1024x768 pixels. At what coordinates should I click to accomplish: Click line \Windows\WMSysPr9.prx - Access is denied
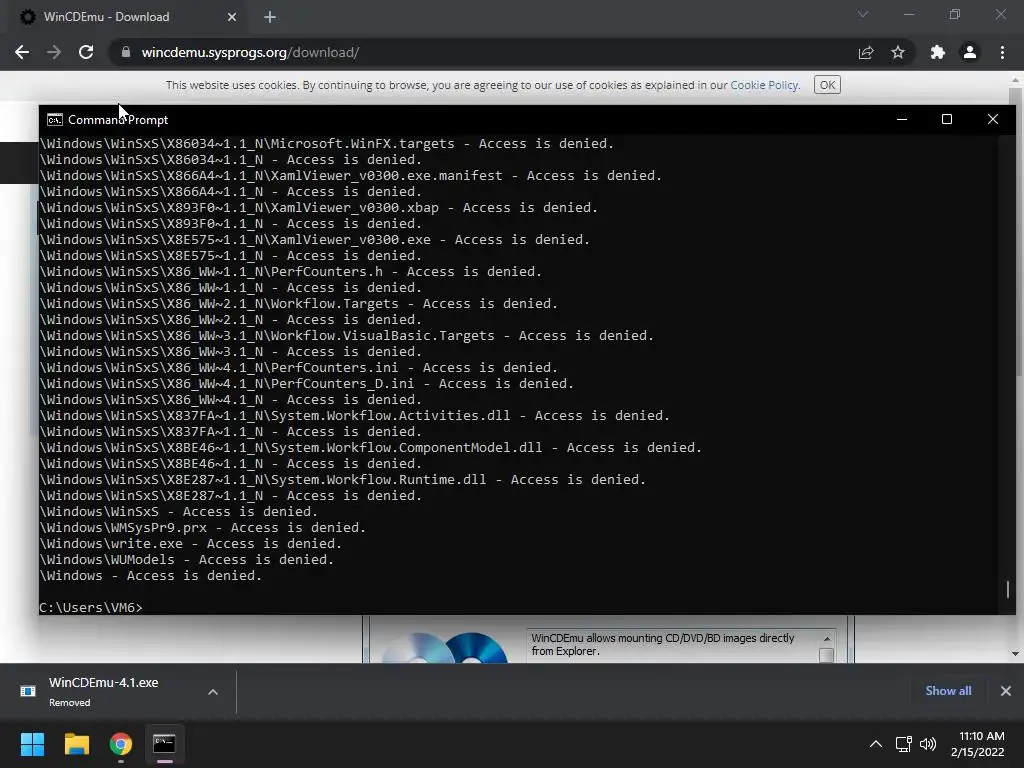coord(202,528)
